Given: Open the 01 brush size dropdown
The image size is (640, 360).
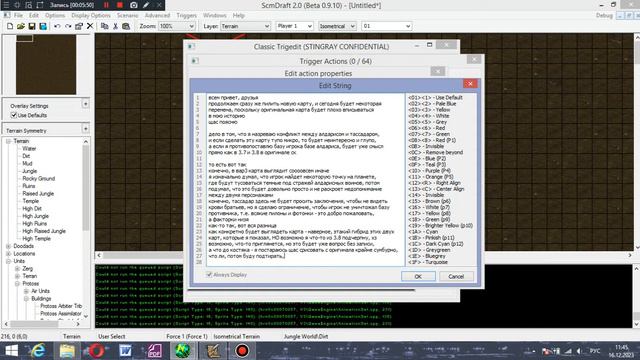Looking at the screenshot, I should pyautogui.click(x=386, y=26).
